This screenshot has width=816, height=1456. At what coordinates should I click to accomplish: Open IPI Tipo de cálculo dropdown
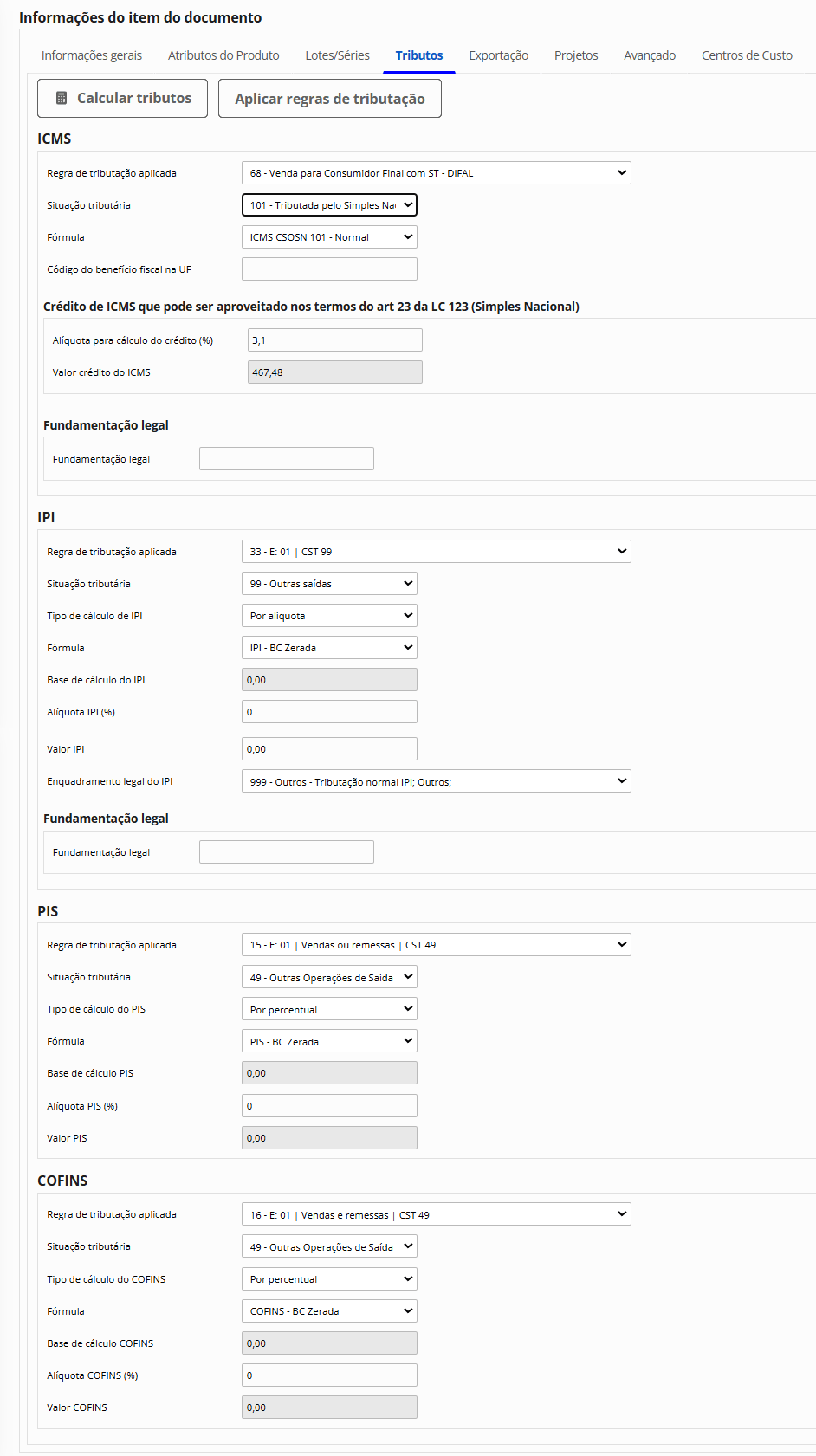[x=329, y=616]
